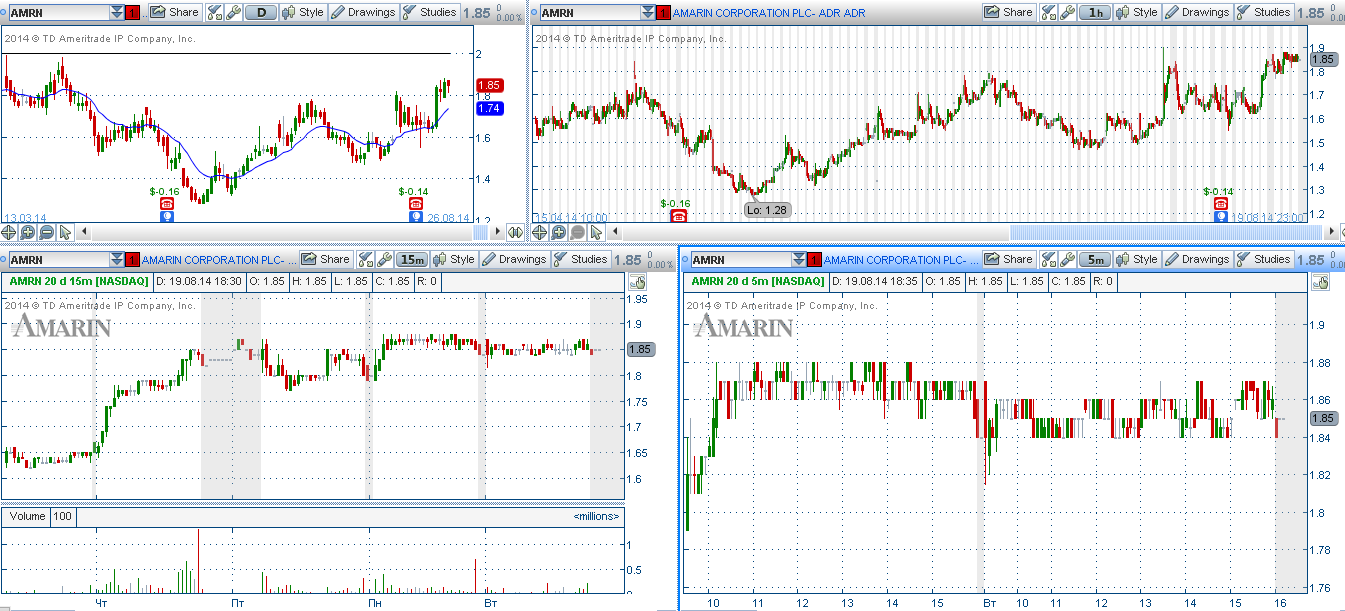Click the 1h timeframe button
Image resolution: width=1345 pixels, height=611 pixels.
[x=1096, y=13]
